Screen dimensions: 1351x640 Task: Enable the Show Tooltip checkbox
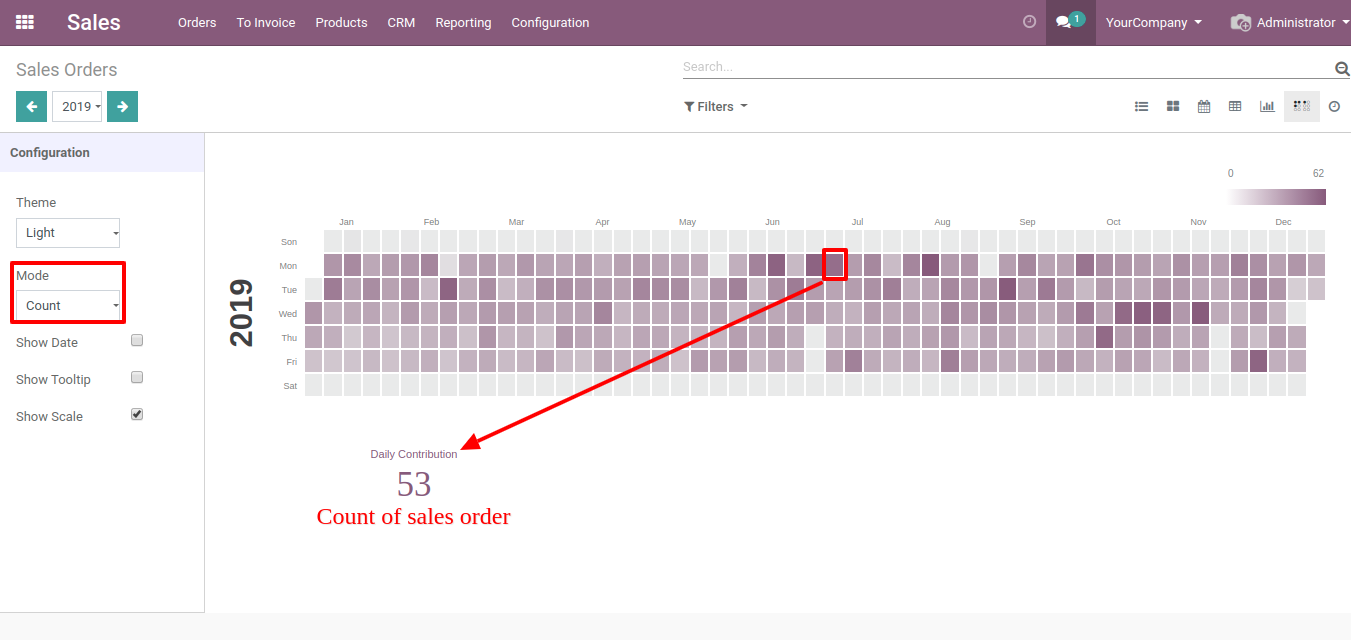tap(137, 377)
